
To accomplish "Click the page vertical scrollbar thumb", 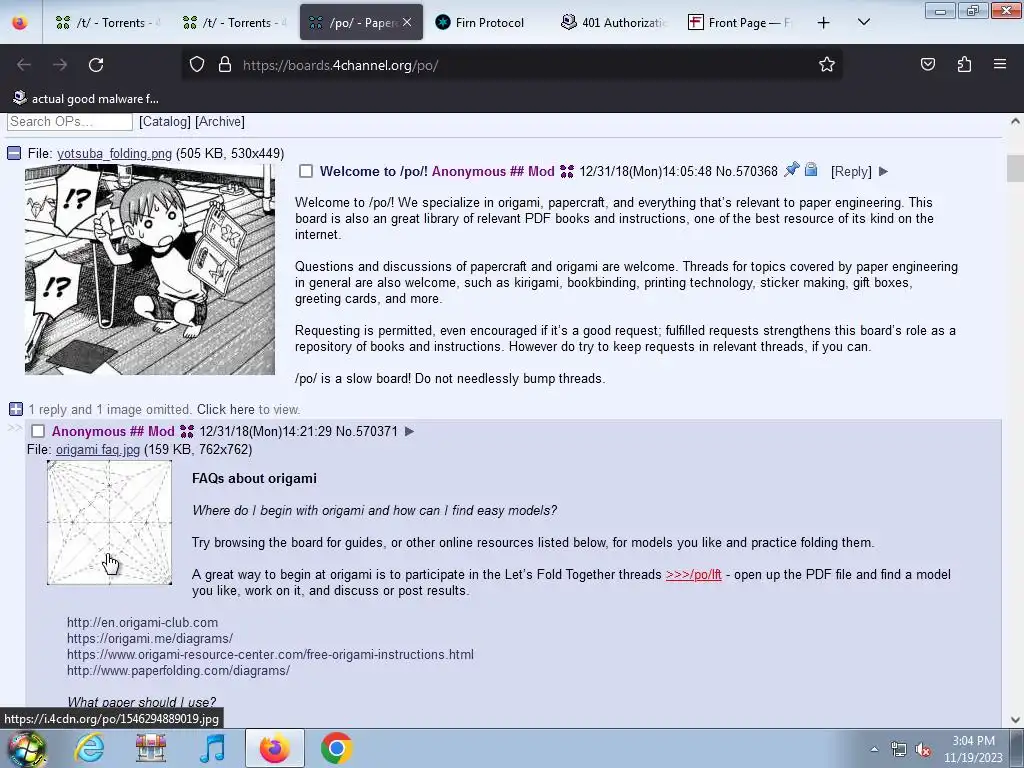I will (x=1014, y=168).
